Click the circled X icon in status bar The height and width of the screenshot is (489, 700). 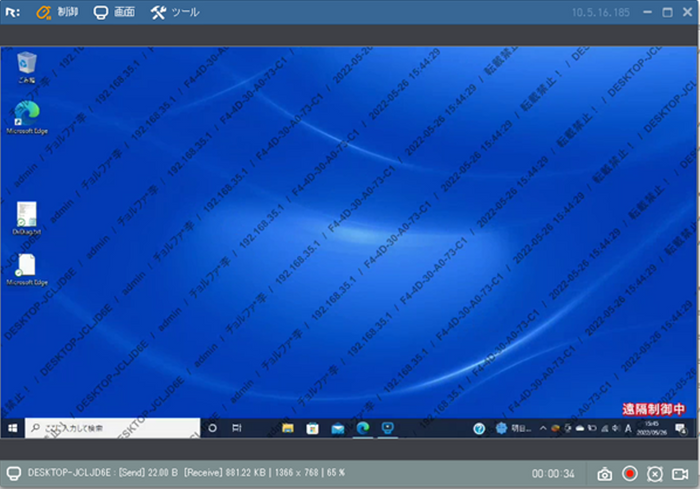(x=655, y=474)
